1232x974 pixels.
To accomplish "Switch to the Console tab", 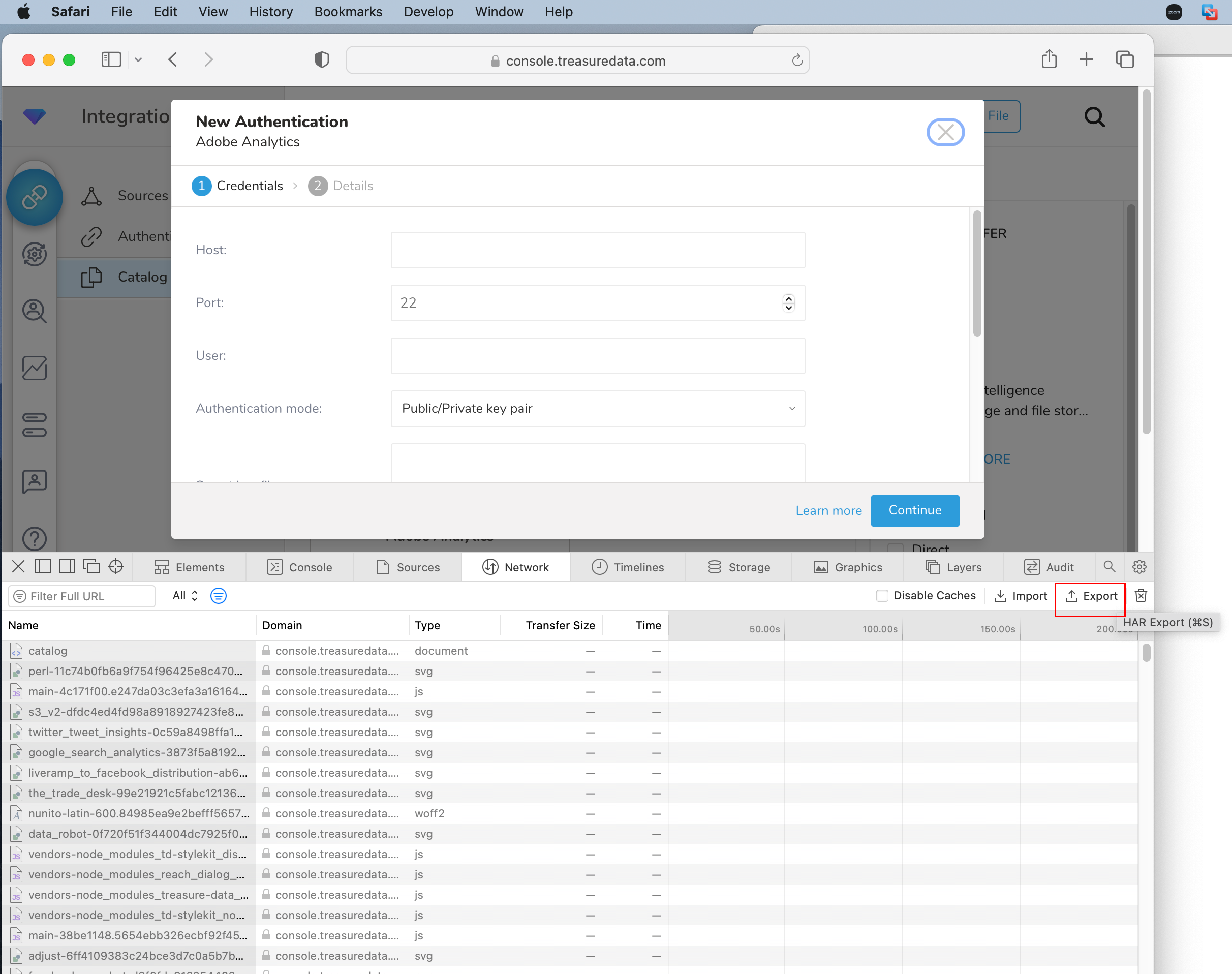I will pos(299,567).
